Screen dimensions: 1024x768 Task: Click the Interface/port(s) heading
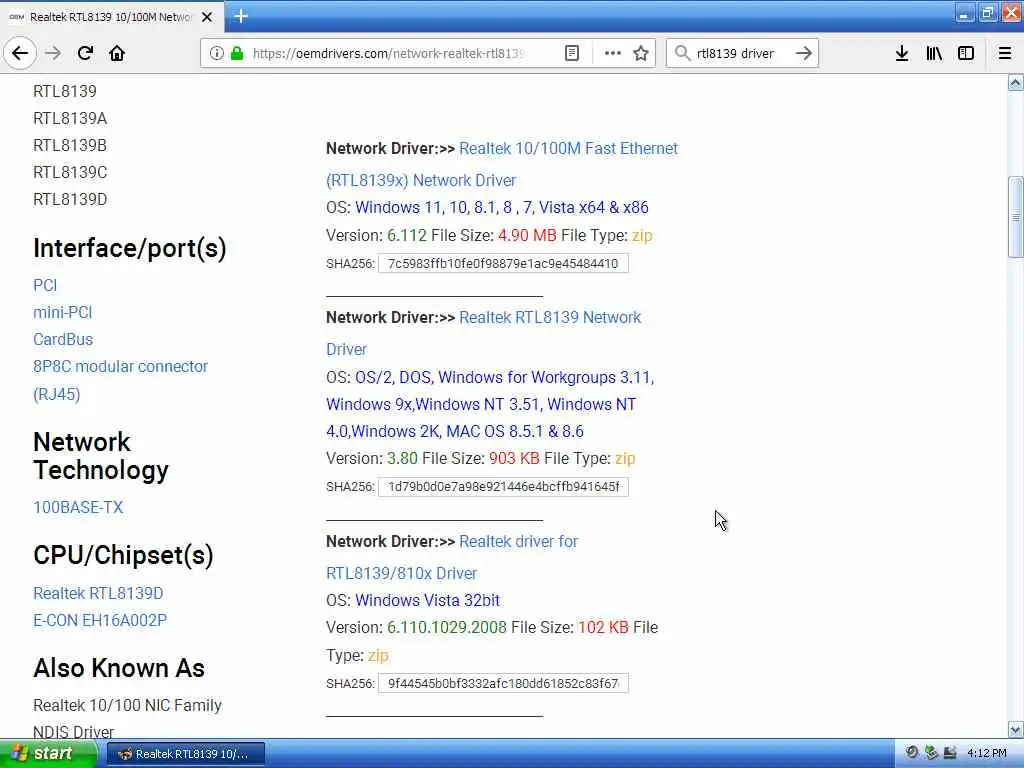coord(130,248)
